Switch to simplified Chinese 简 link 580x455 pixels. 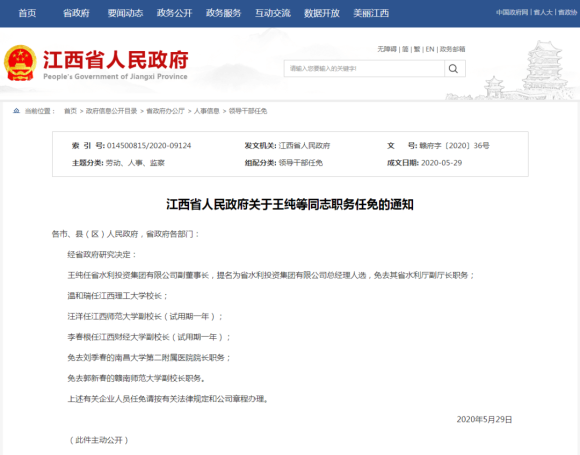click(x=405, y=49)
